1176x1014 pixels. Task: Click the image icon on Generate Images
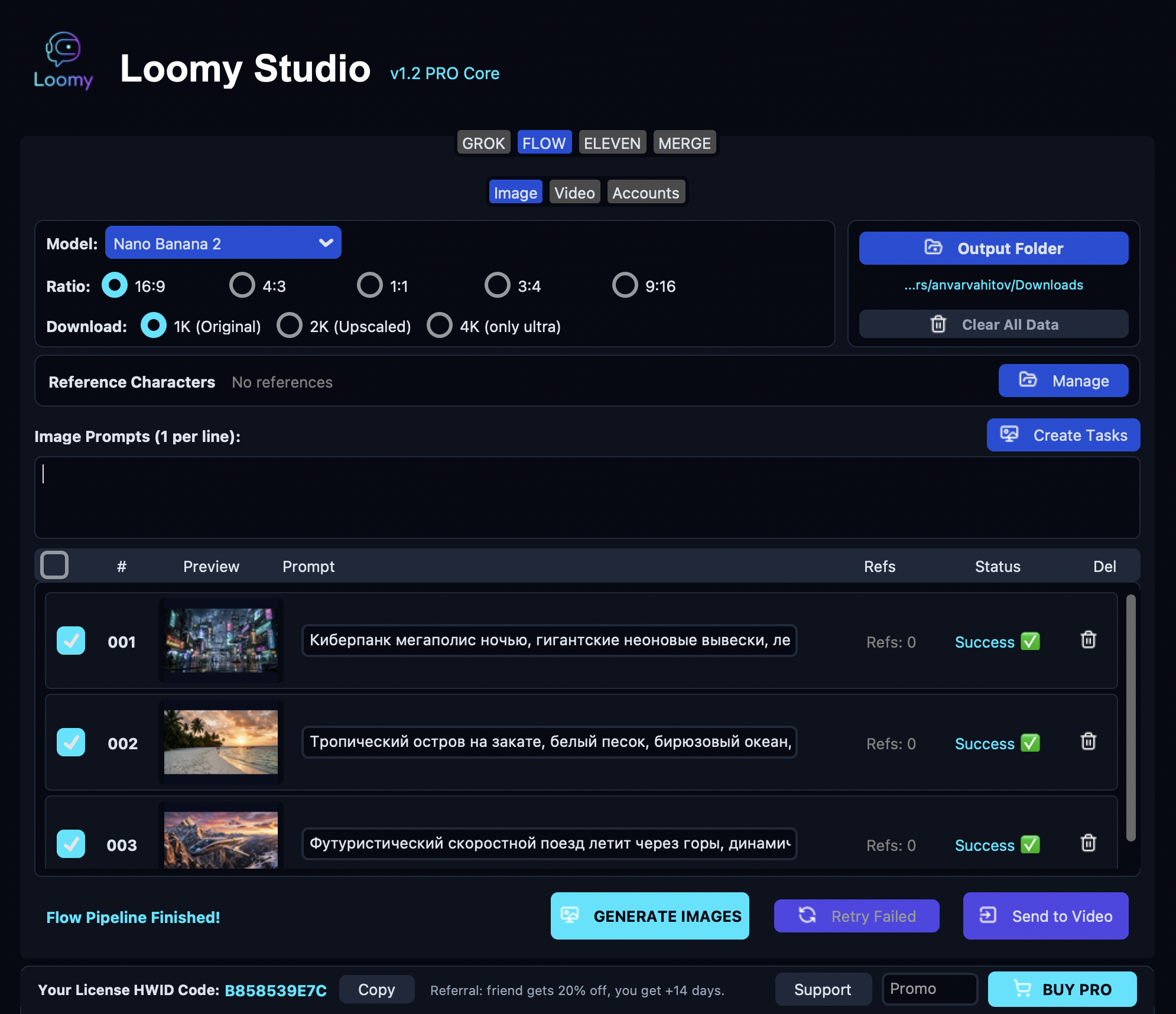[x=570, y=915]
